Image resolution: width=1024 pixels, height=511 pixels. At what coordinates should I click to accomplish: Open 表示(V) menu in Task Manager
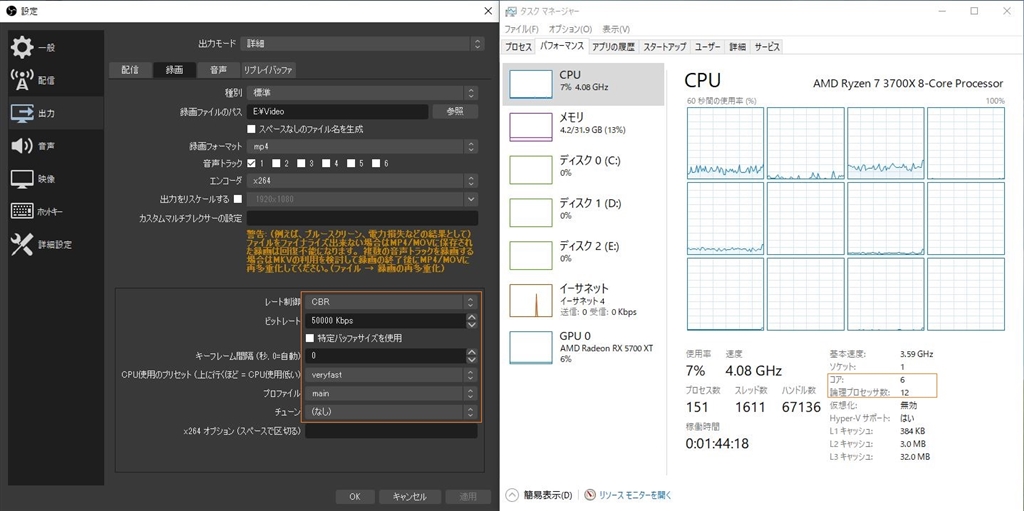pos(616,29)
